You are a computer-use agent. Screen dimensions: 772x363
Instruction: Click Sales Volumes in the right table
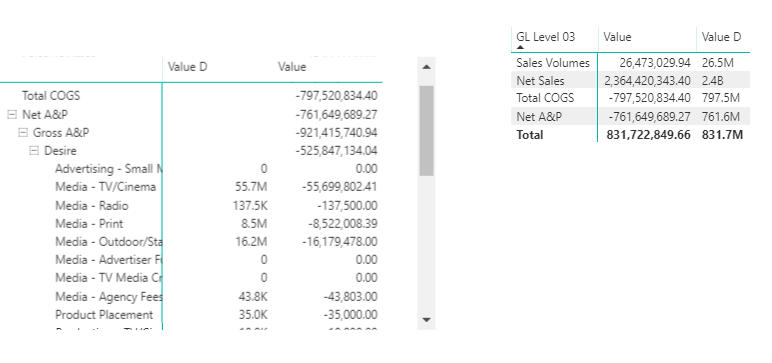point(553,63)
